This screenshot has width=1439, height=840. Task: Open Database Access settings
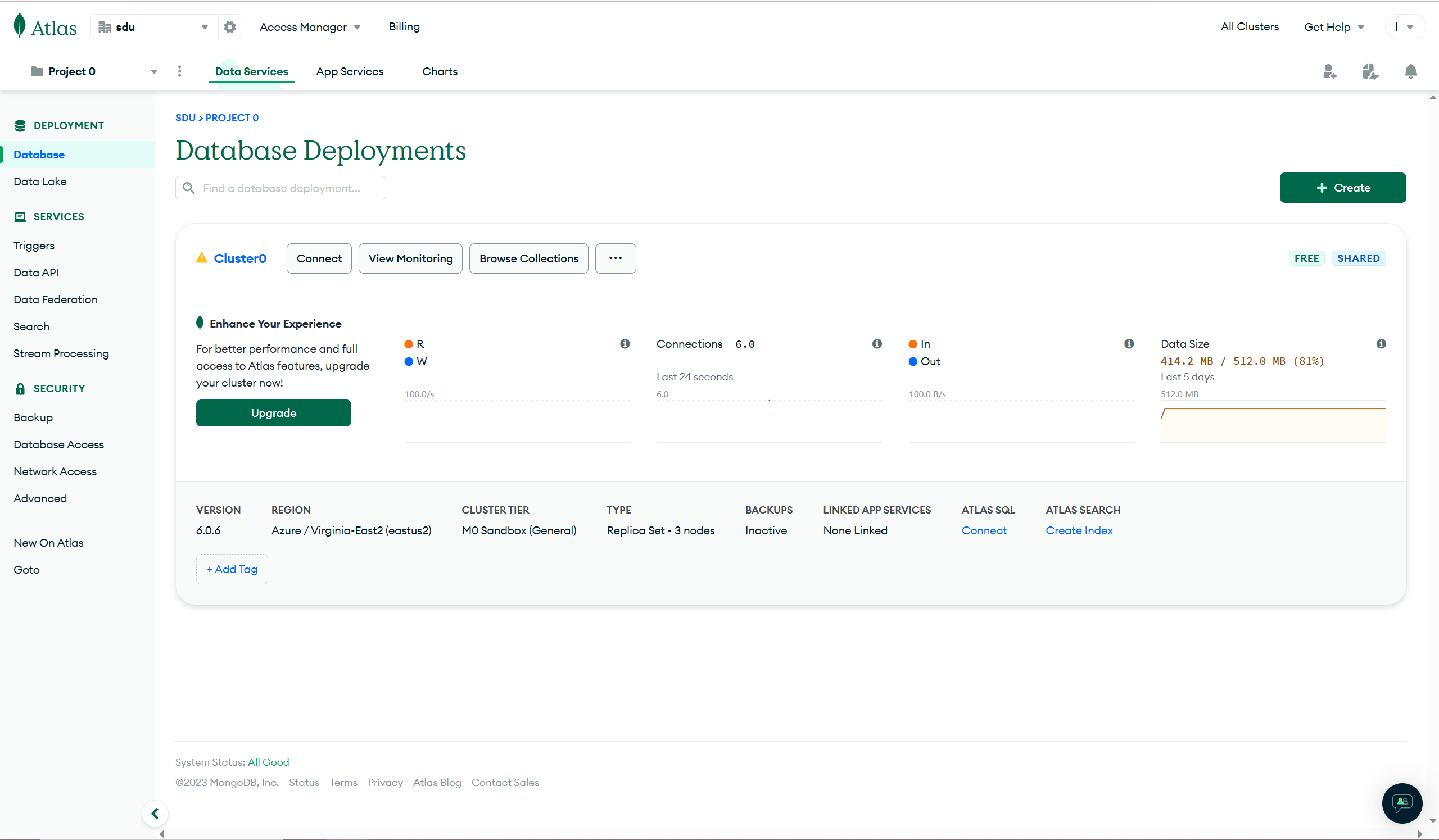pyautogui.click(x=59, y=444)
